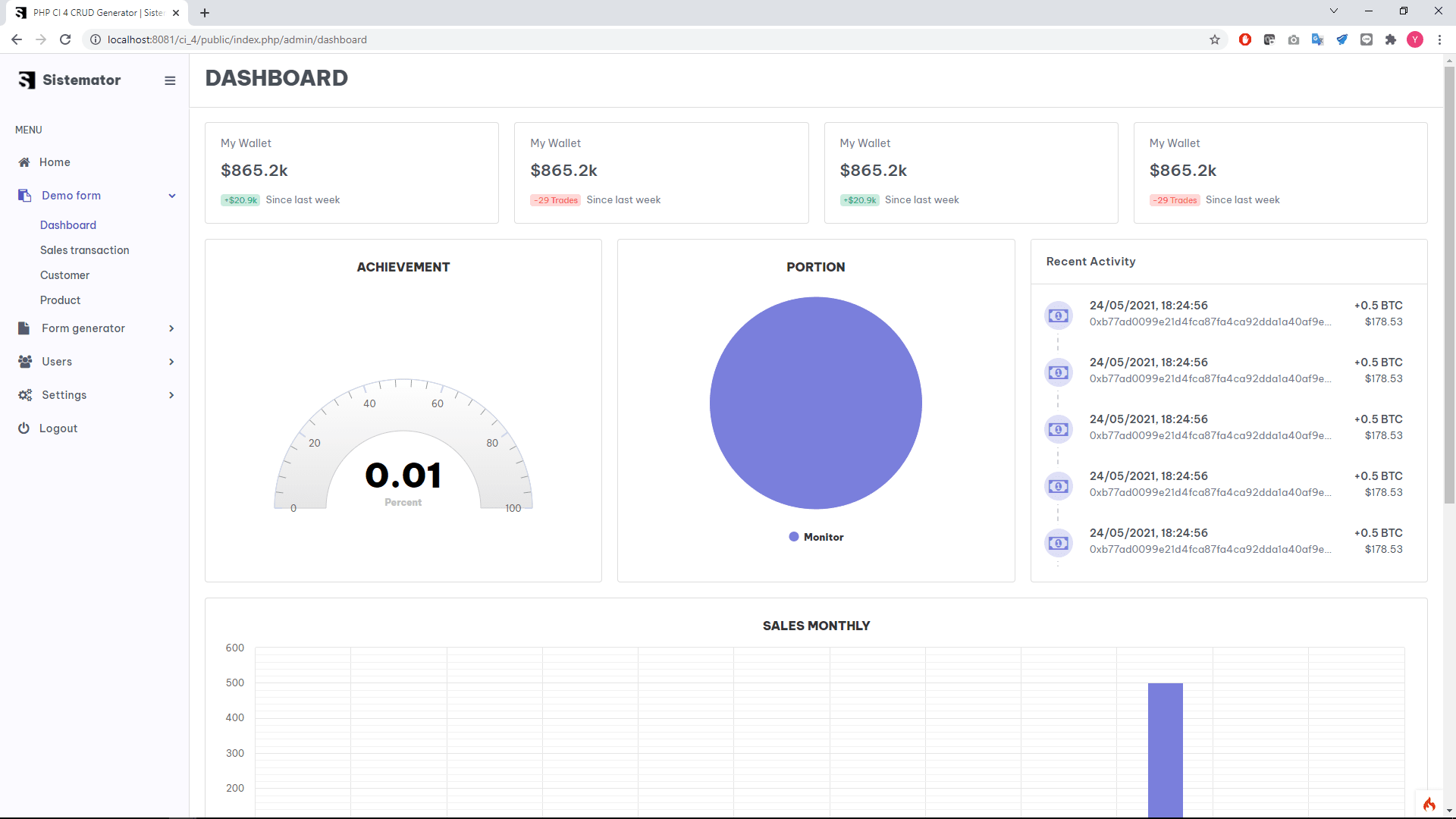The height and width of the screenshot is (819, 1456).
Task: Click the fire debug toolbar icon
Action: [x=1429, y=804]
